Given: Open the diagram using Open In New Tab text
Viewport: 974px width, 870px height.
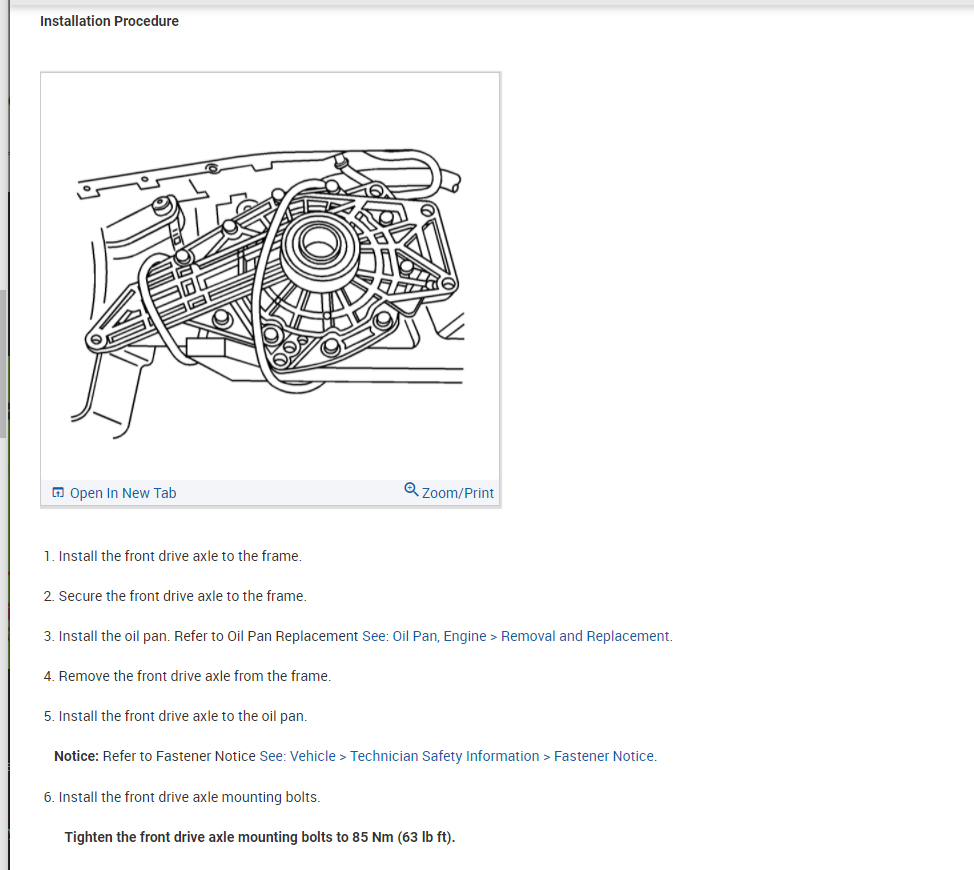Looking at the screenshot, I should (x=123, y=493).
